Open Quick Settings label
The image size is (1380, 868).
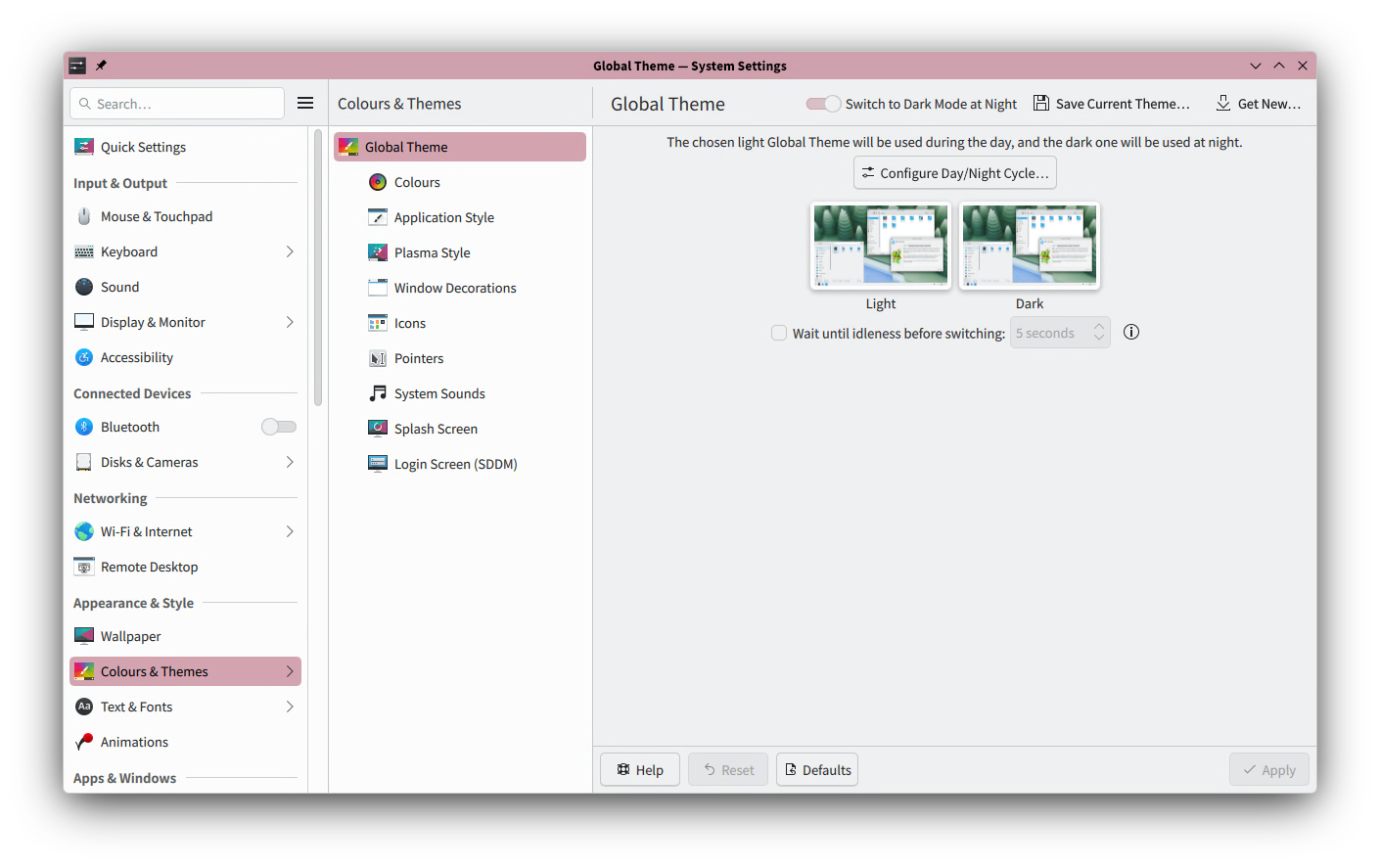tap(143, 147)
